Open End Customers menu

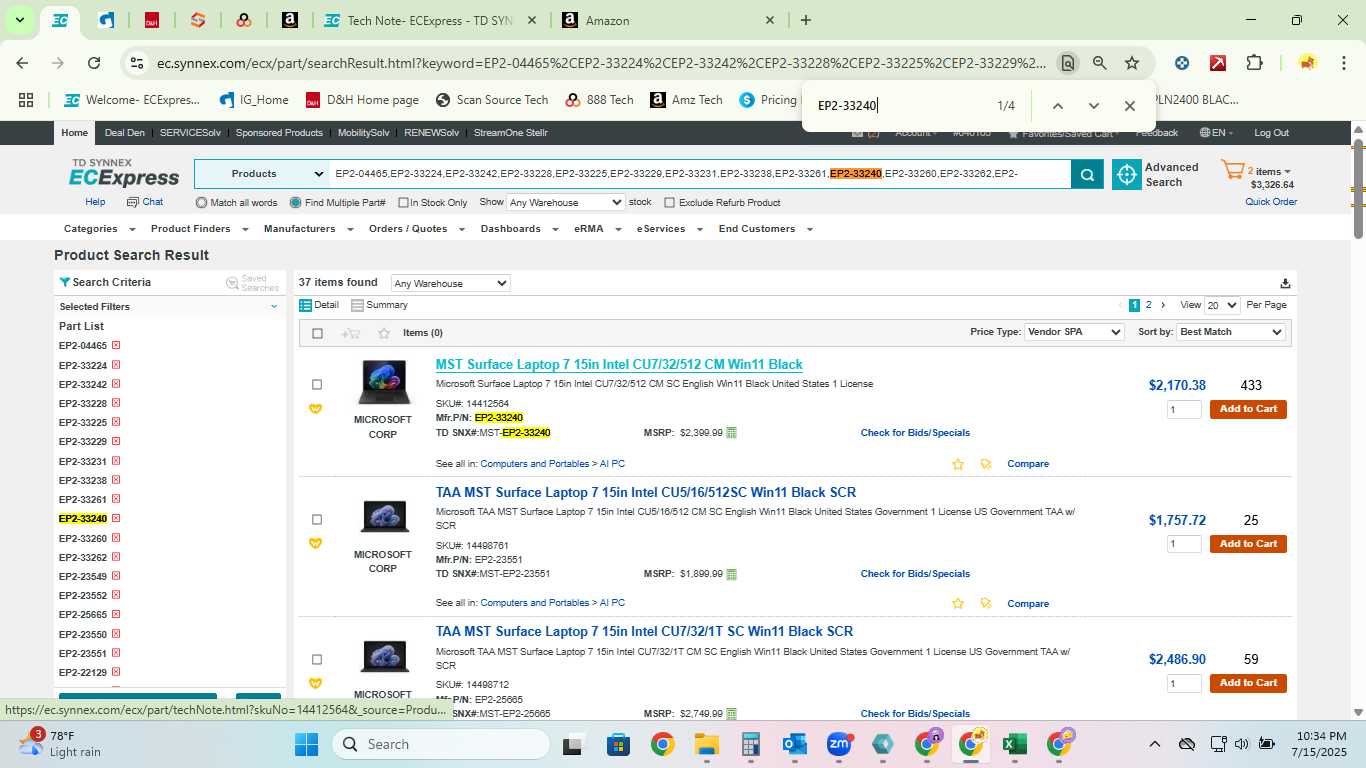[765, 229]
